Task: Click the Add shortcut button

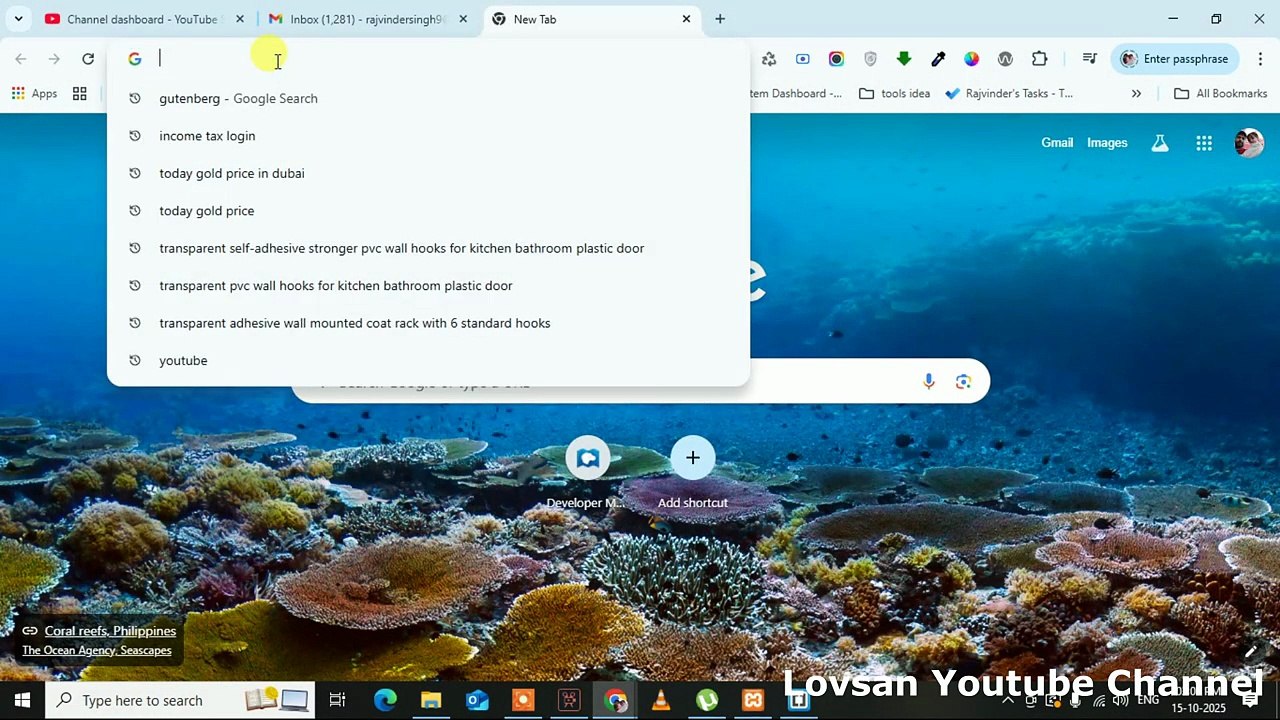Action: (x=692, y=472)
